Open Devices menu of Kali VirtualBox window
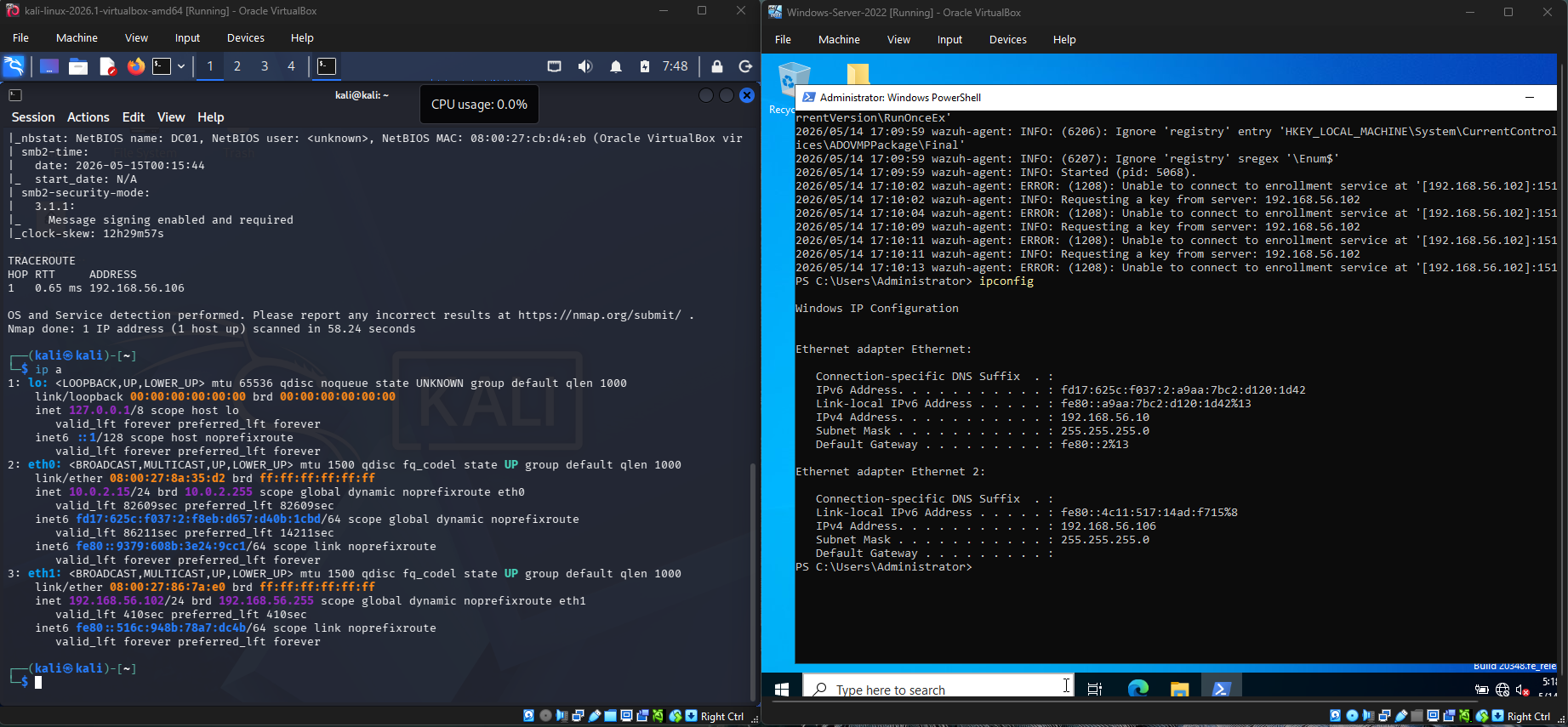 click(246, 37)
